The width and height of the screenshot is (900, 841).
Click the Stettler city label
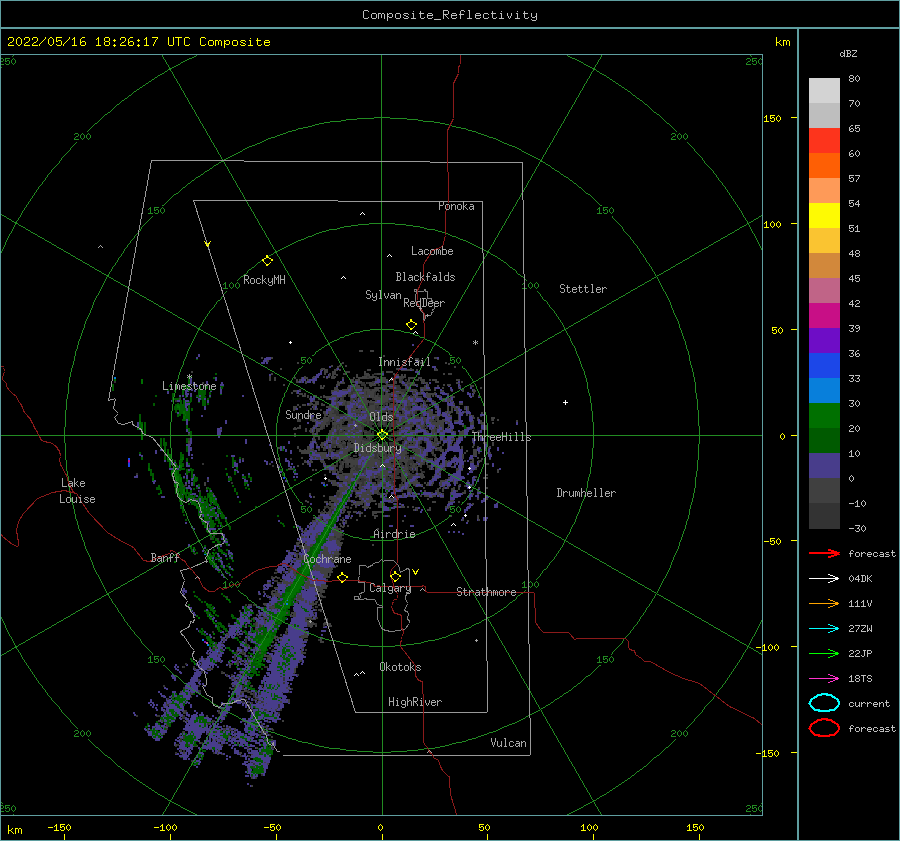point(583,289)
